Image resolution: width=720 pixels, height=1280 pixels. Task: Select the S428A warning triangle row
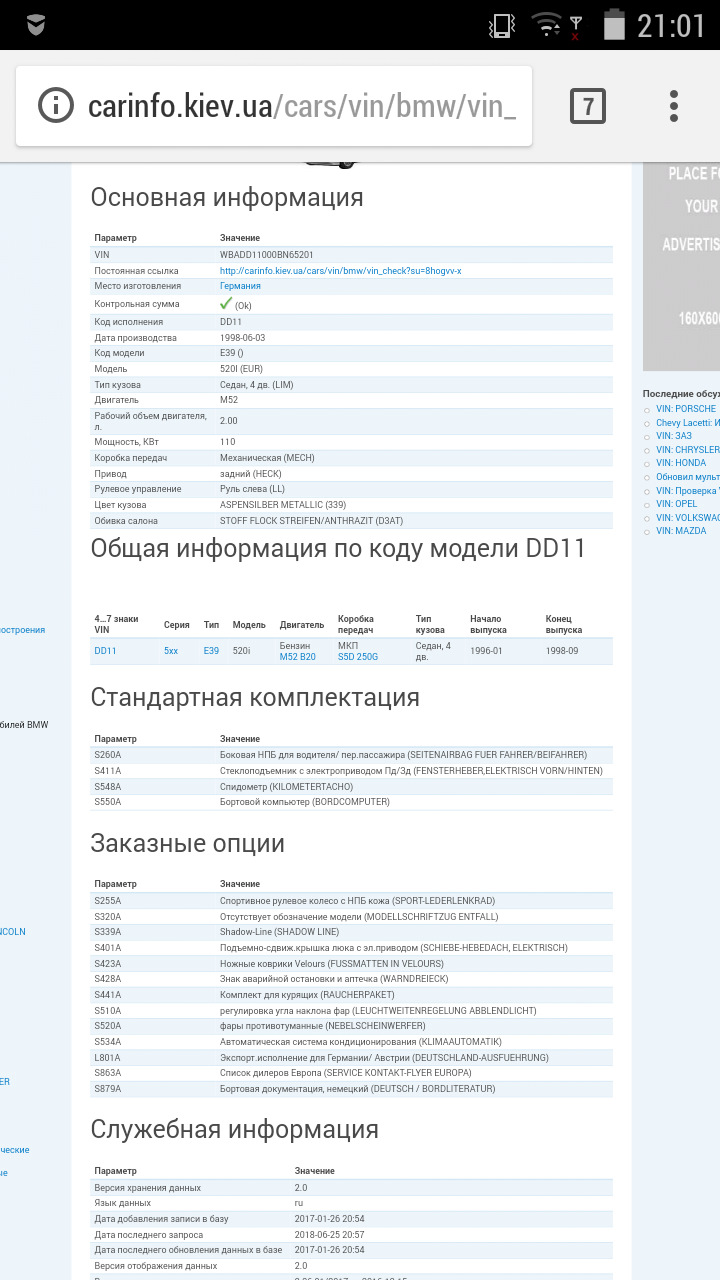click(x=351, y=979)
